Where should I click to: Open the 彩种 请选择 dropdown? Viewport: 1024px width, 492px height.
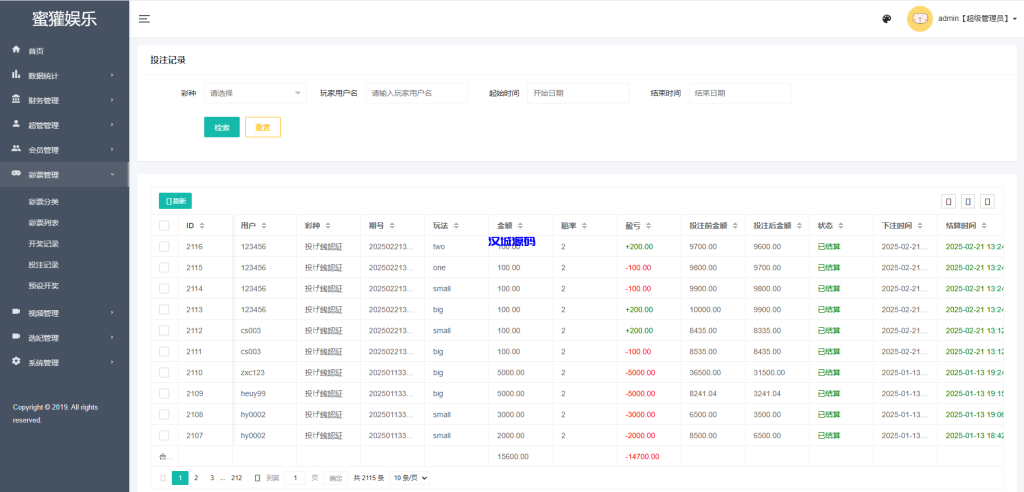click(255, 93)
